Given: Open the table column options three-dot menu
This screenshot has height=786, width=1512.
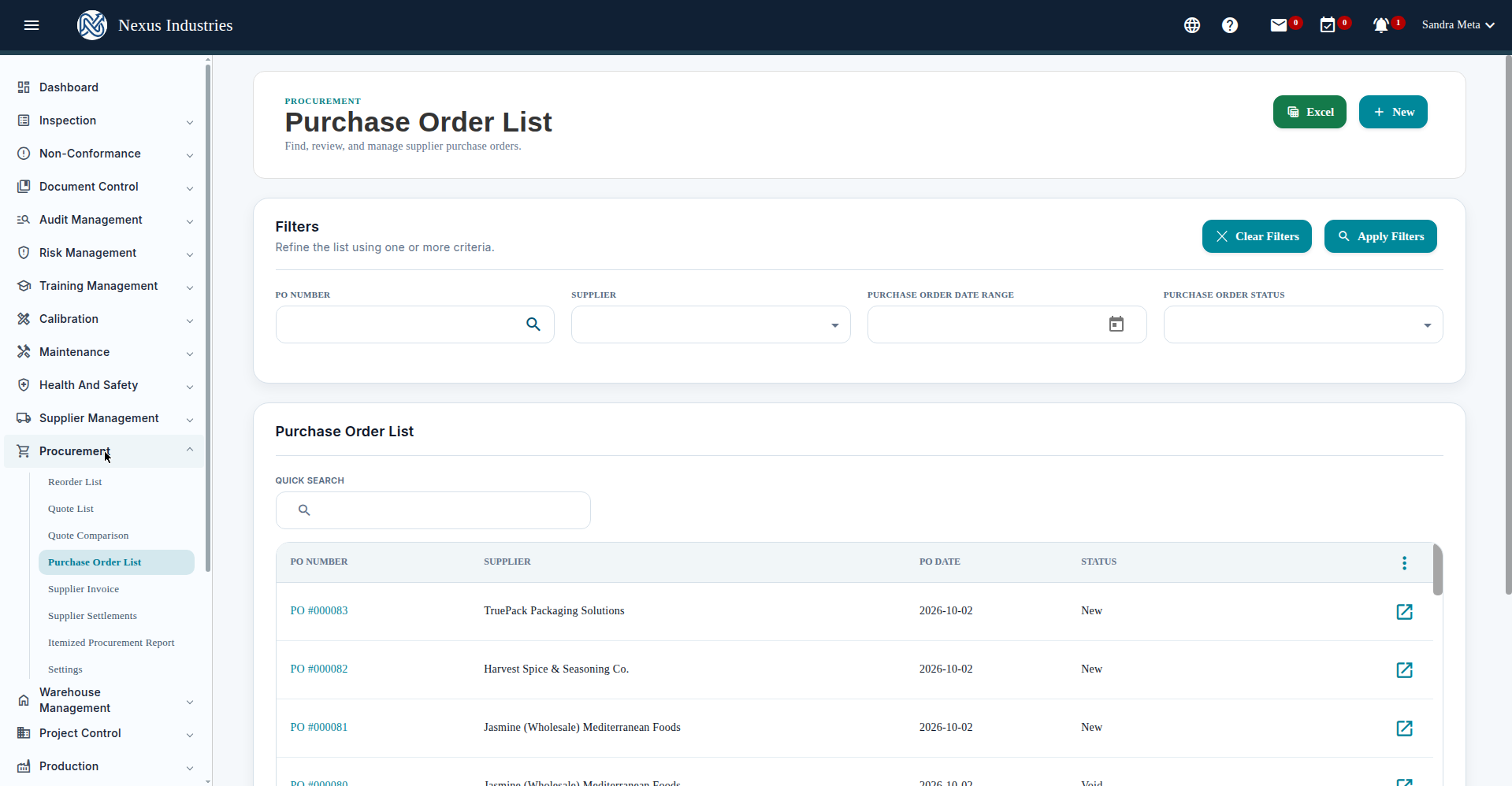Looking at the screenshot, I should coord(1404,563).
